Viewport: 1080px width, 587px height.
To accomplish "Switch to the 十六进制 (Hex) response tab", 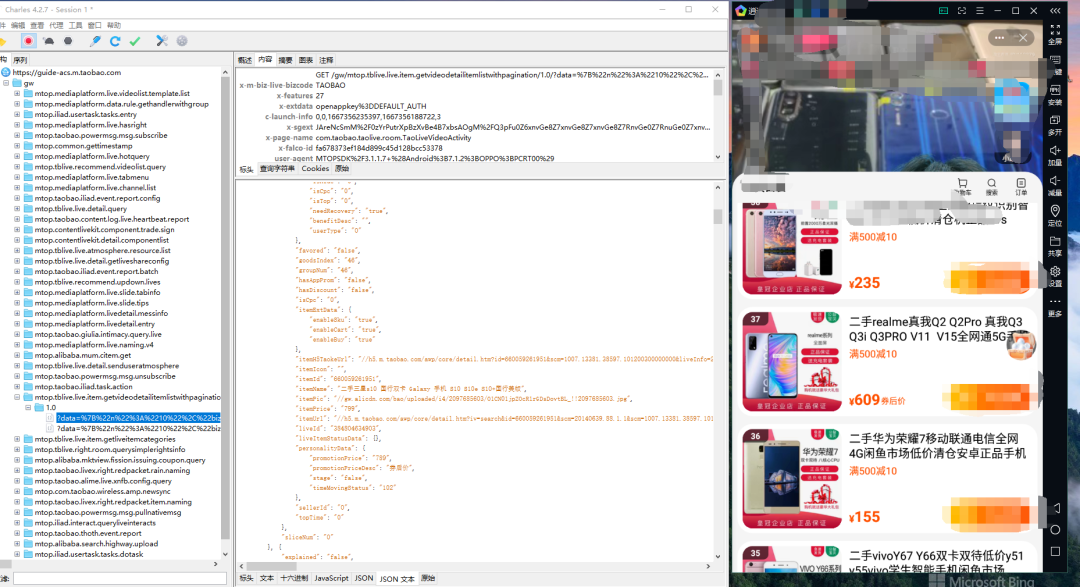I will (x=294, y=579).
